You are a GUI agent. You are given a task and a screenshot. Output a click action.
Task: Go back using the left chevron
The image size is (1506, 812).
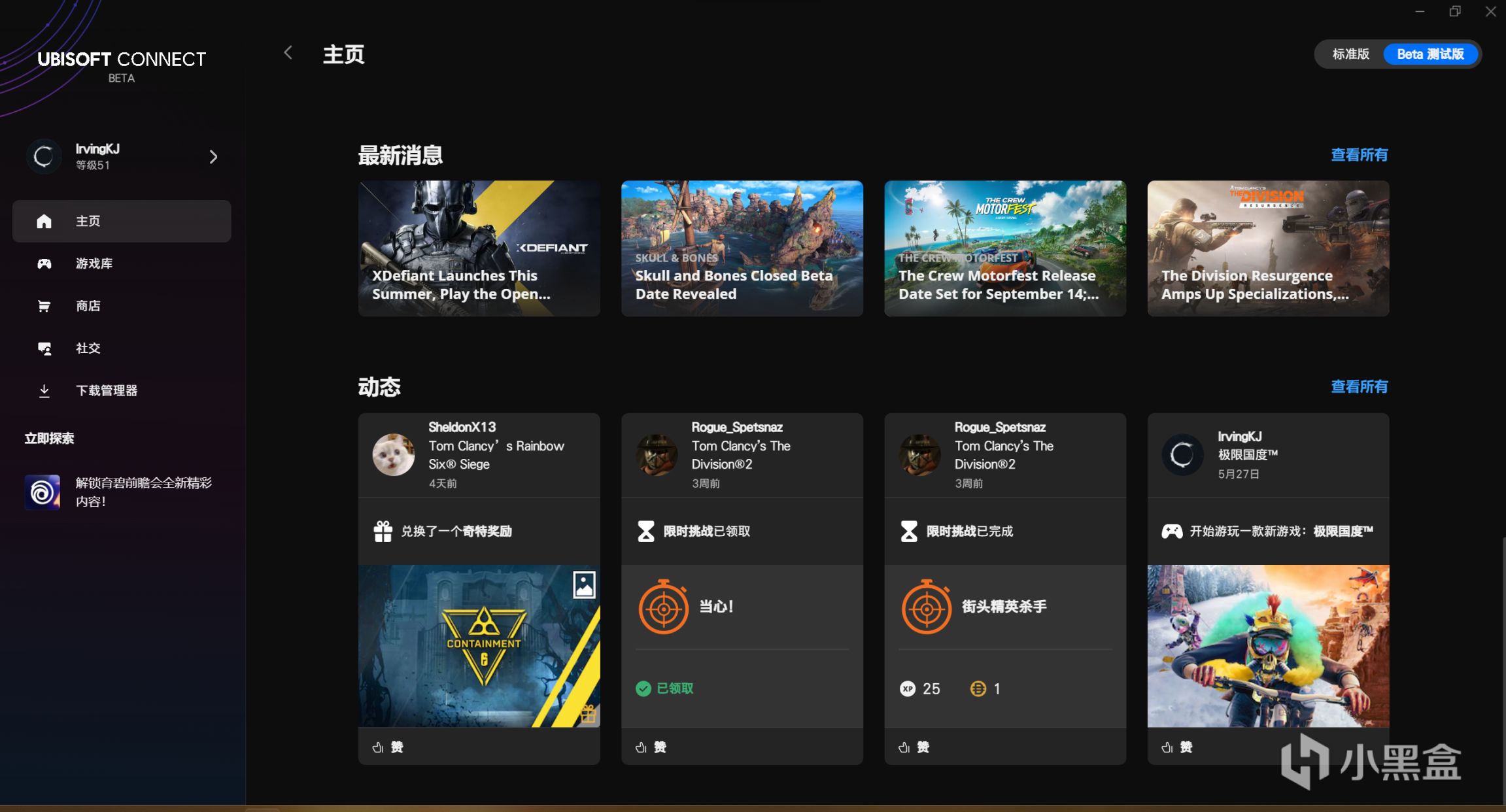tap(288, 53)
